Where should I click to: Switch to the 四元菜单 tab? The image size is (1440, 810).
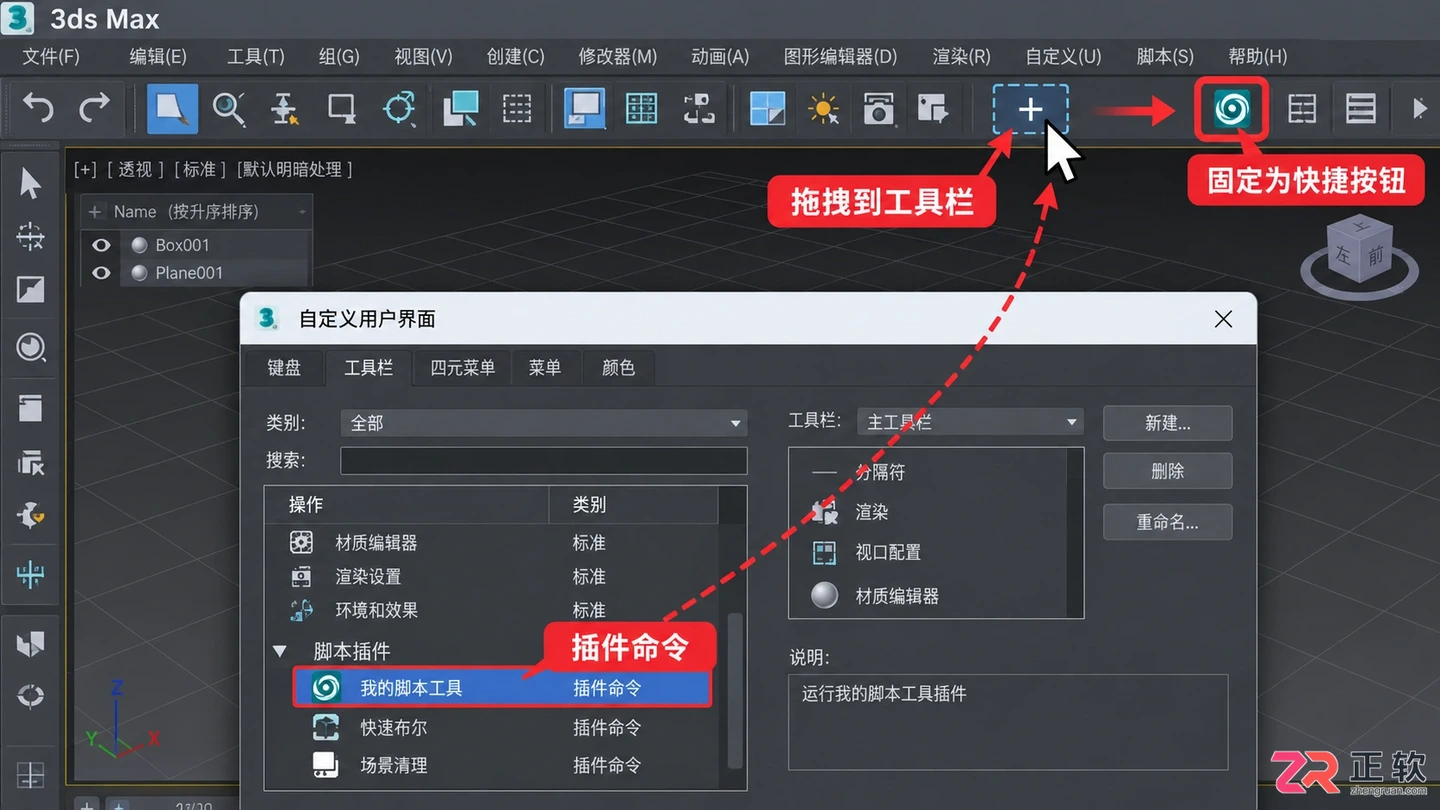pos(463,368)
